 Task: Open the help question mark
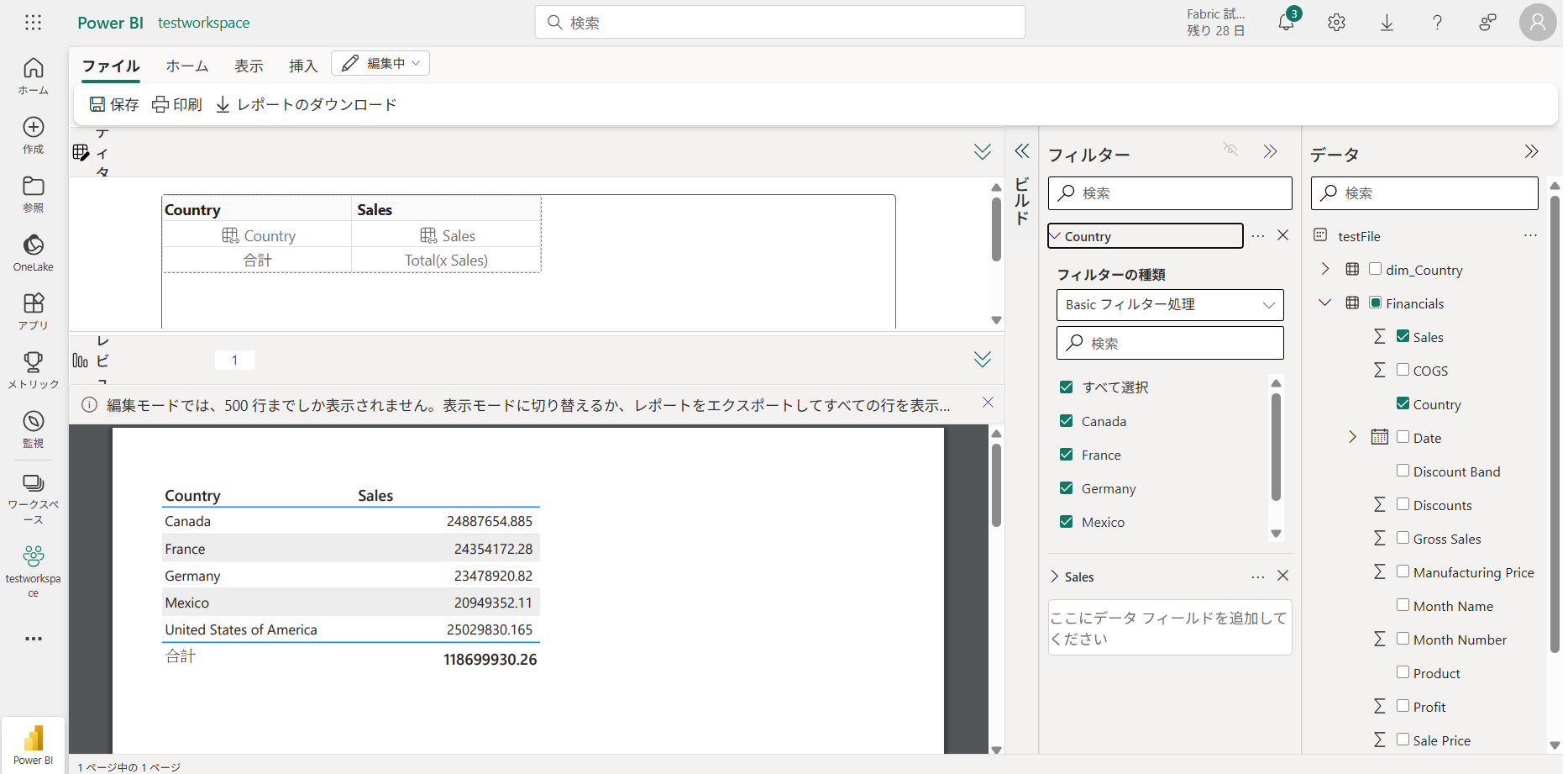1438,23
